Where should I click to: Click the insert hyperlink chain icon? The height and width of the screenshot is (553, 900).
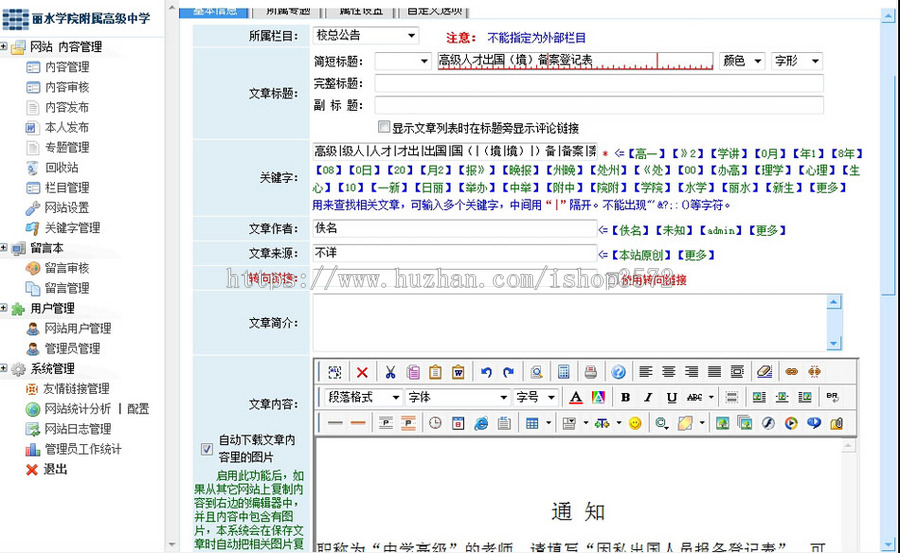pos(792,372)
